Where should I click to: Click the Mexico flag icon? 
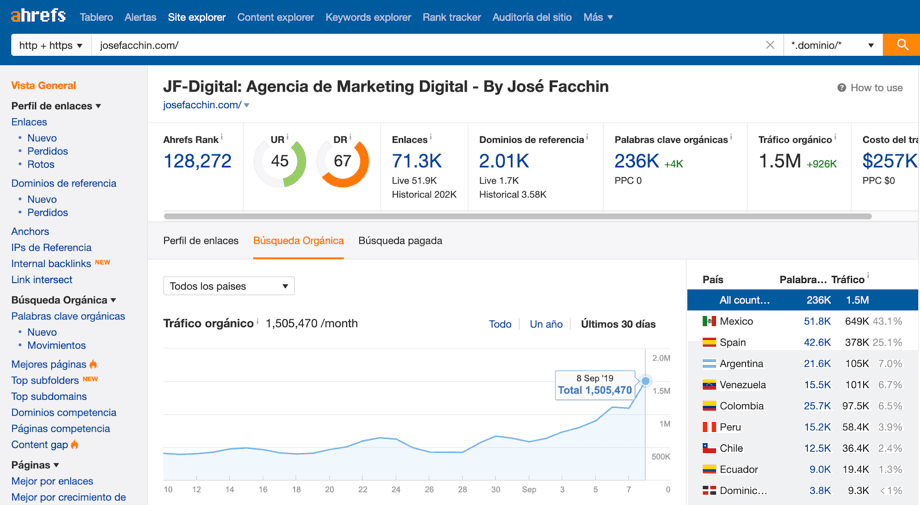709,321
